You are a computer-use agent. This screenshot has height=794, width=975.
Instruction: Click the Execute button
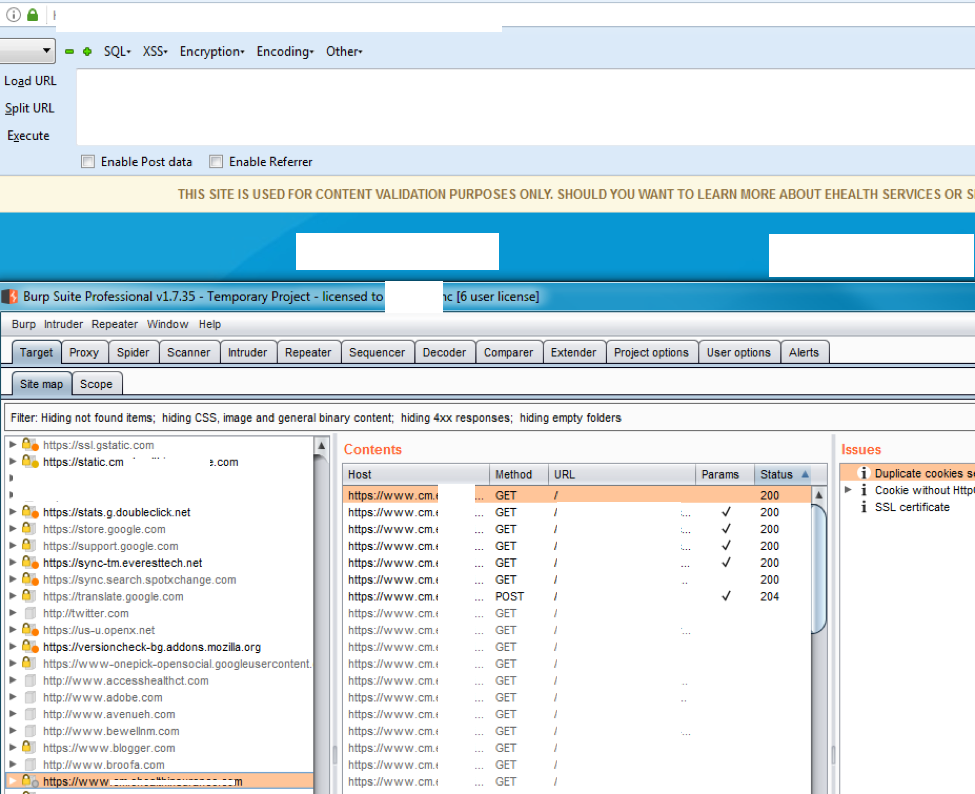pyautogui.click(x=28, y=136)
